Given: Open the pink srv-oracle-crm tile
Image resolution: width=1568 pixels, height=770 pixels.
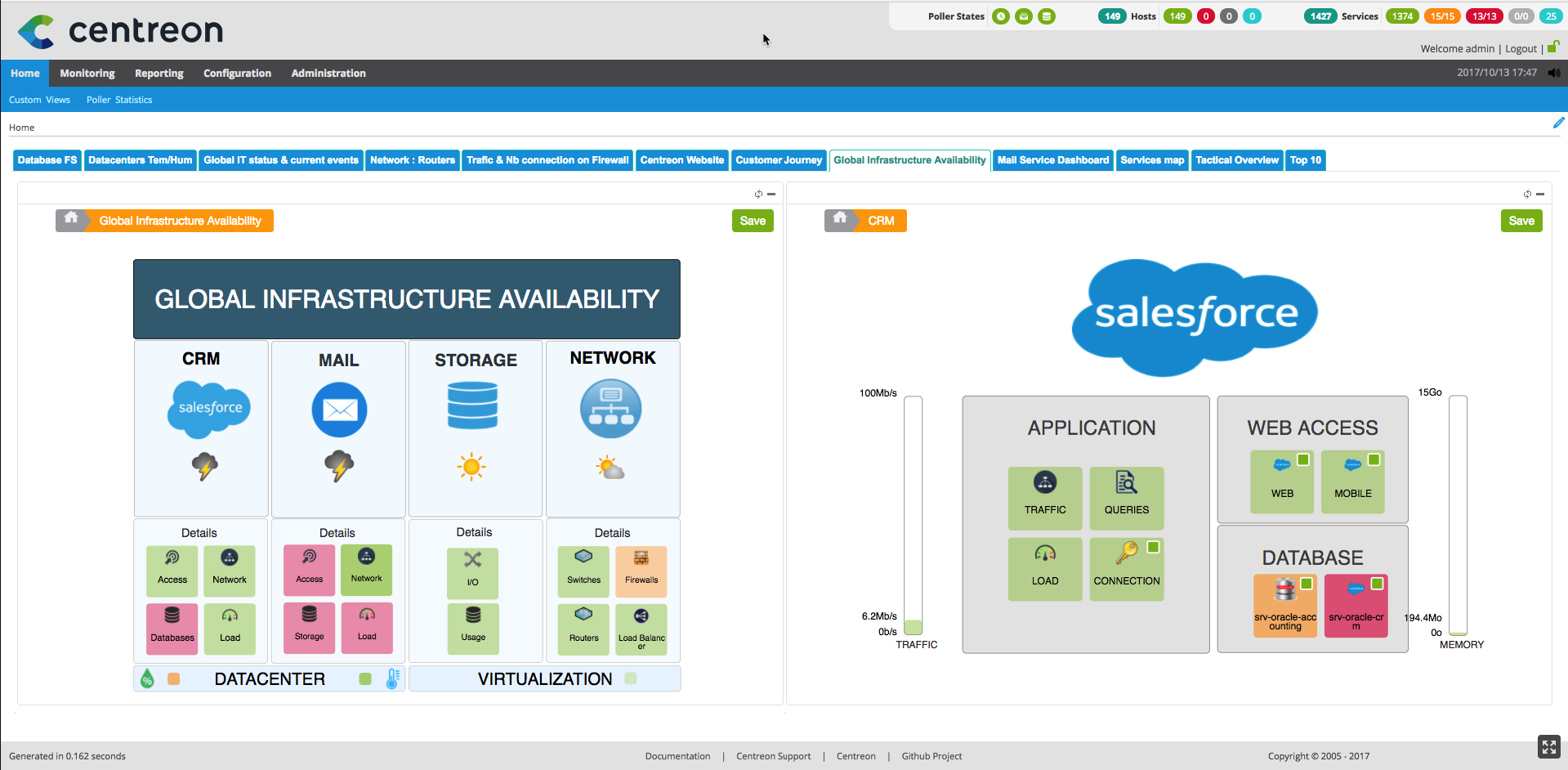Looking at the screenshot, I should (x=1356, y=606).
